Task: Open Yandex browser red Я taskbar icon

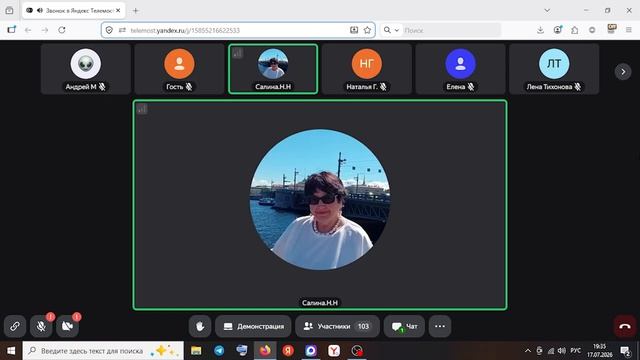Action: [288, 351]
